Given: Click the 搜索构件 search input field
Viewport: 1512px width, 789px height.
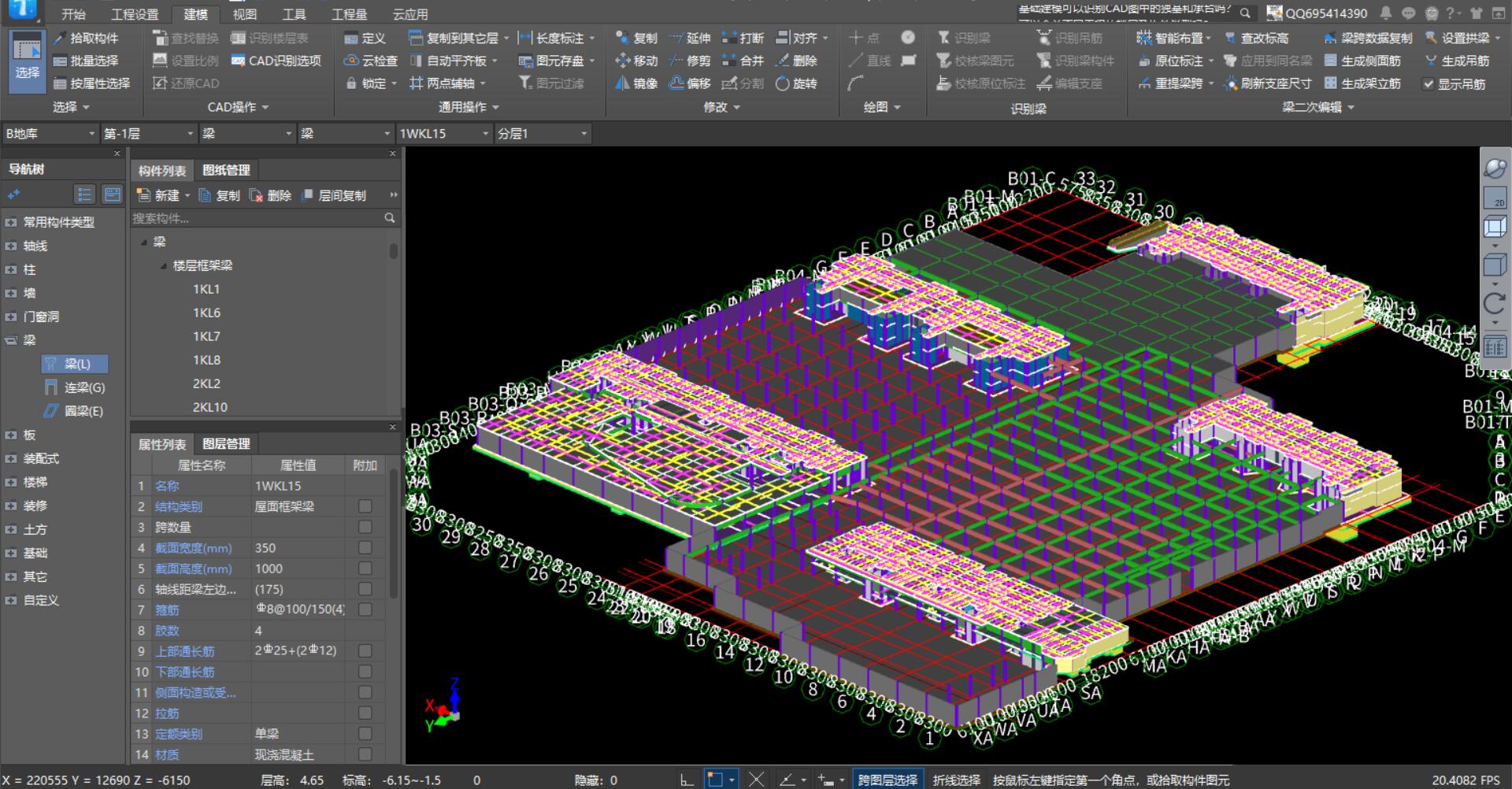Looking at the screenshot, I should click(x=256, y=218).
